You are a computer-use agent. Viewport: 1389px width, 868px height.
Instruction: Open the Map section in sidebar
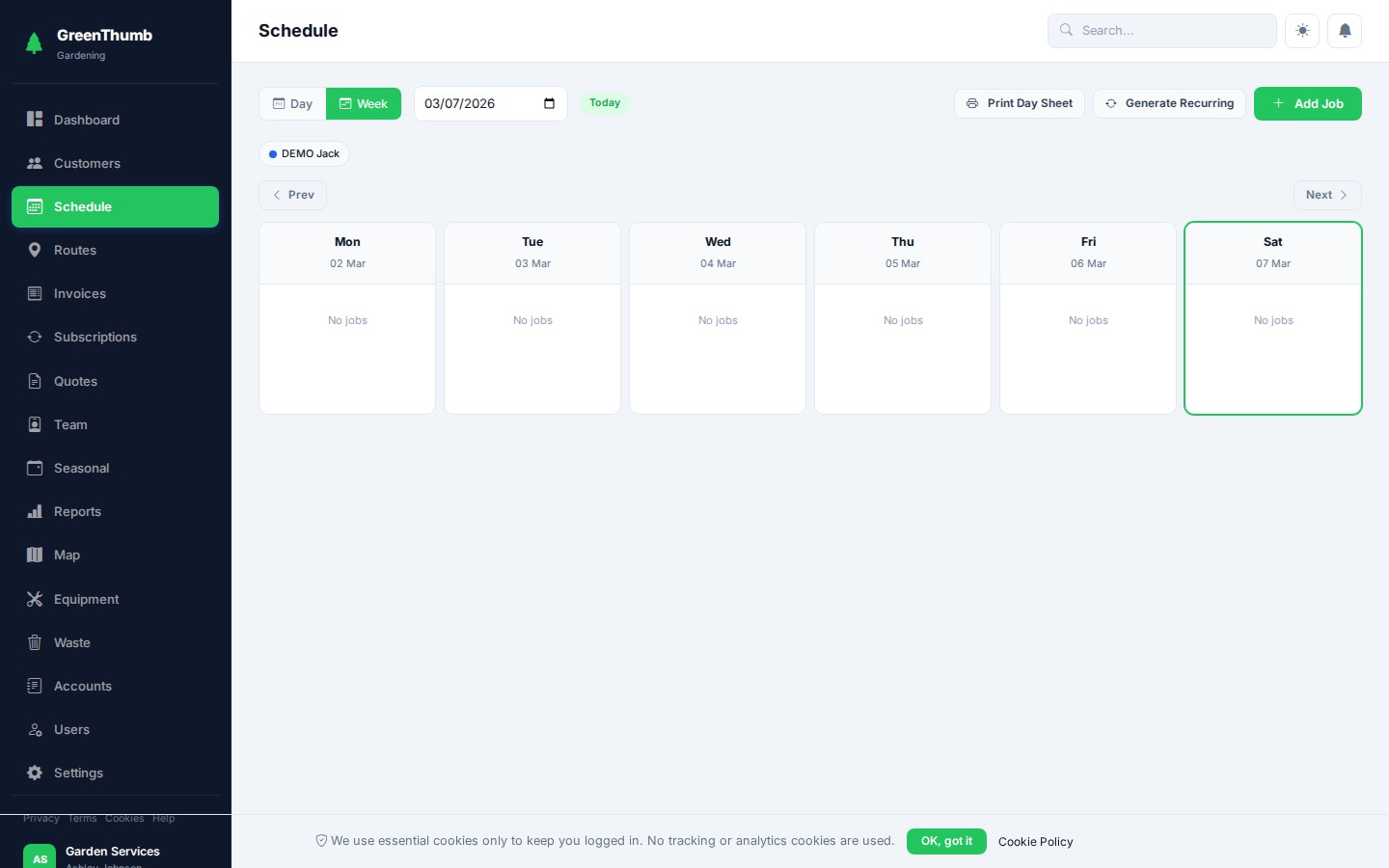tap(35, 555)
